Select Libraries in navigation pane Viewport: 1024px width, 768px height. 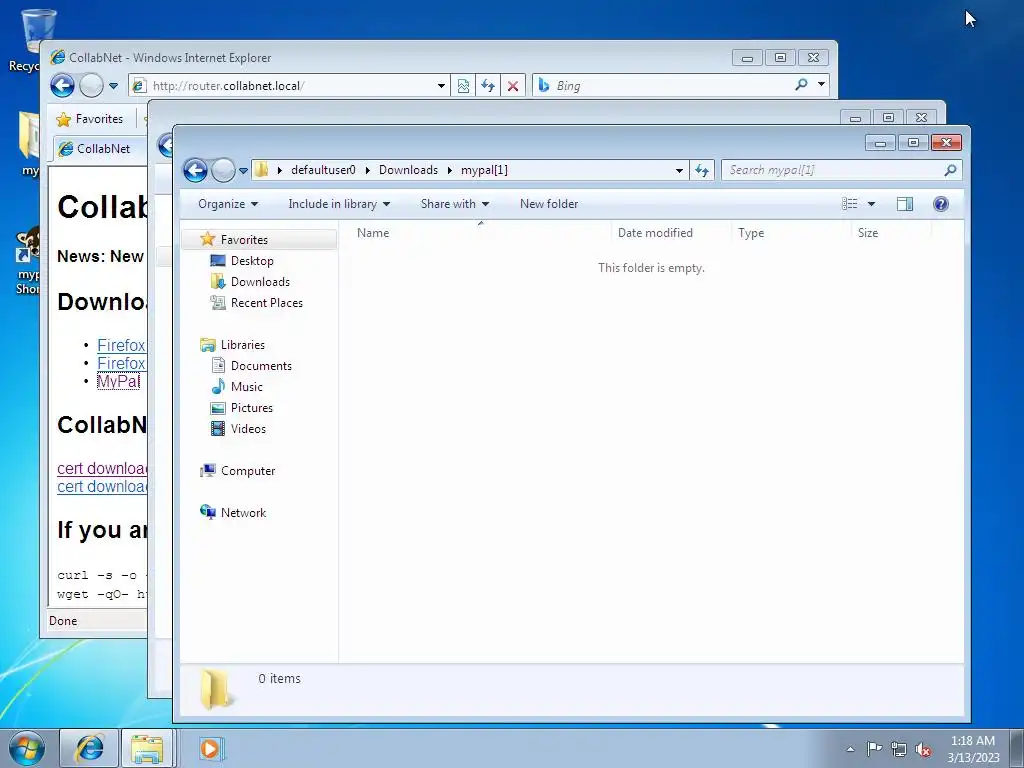pyautogui.click(x=242, y=345)
